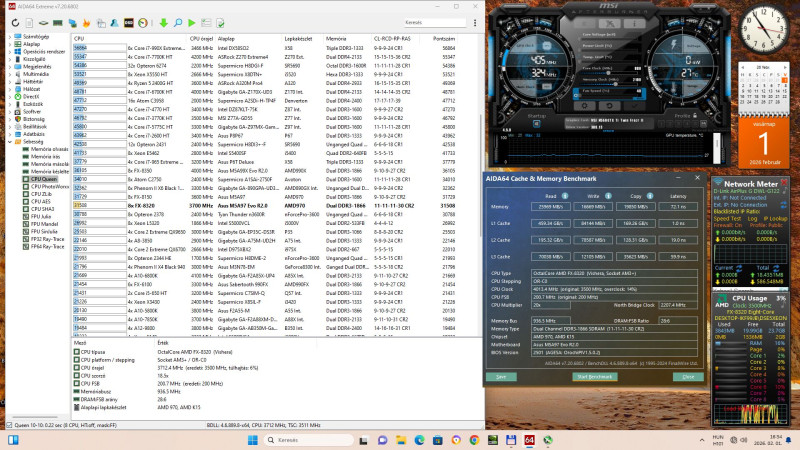This screenshot has height=450, width=800.
Task: Select CPU ZLib benchmark in tree
Action: point(41,194)
